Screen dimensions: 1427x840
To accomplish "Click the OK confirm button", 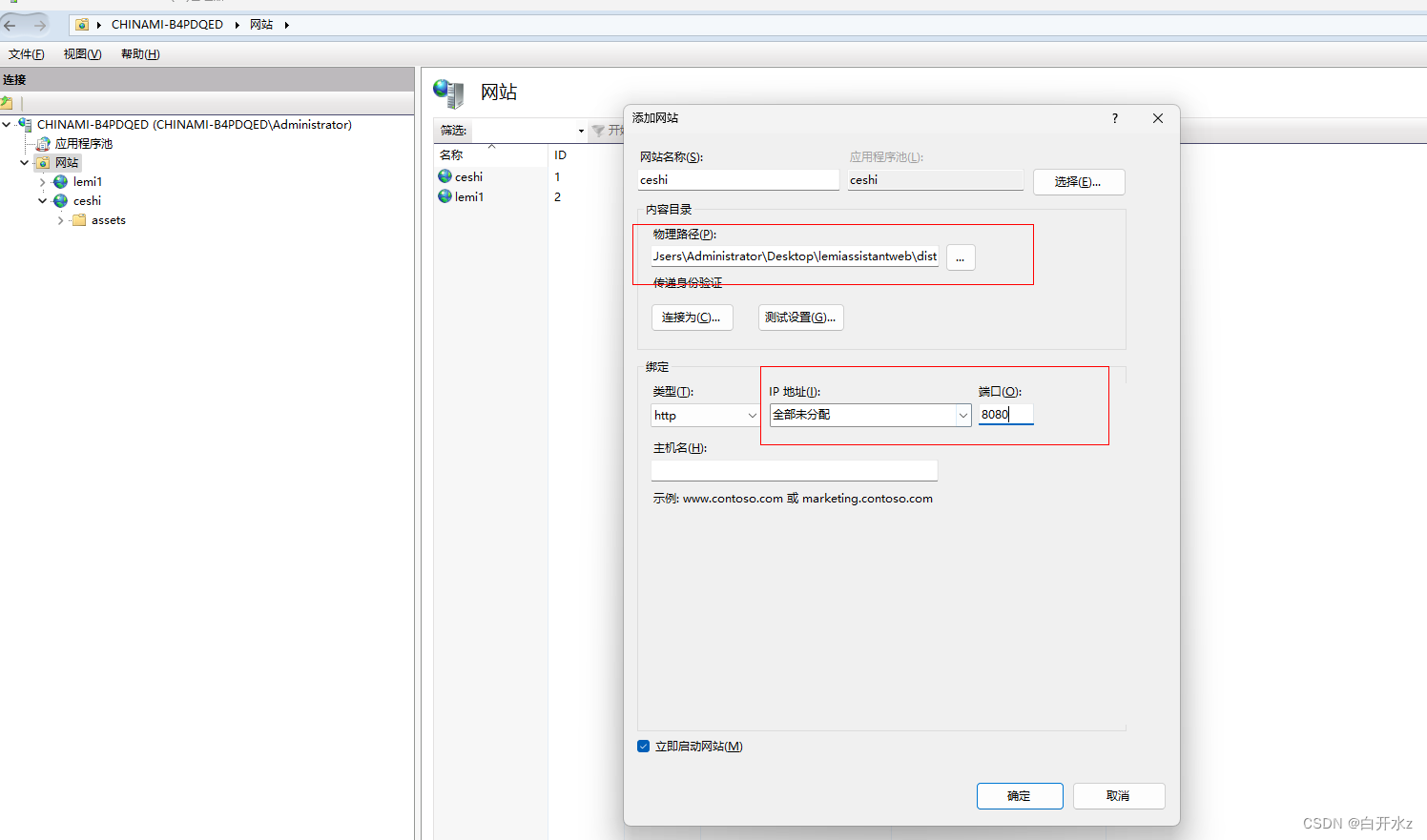I will pos(1020,796).
